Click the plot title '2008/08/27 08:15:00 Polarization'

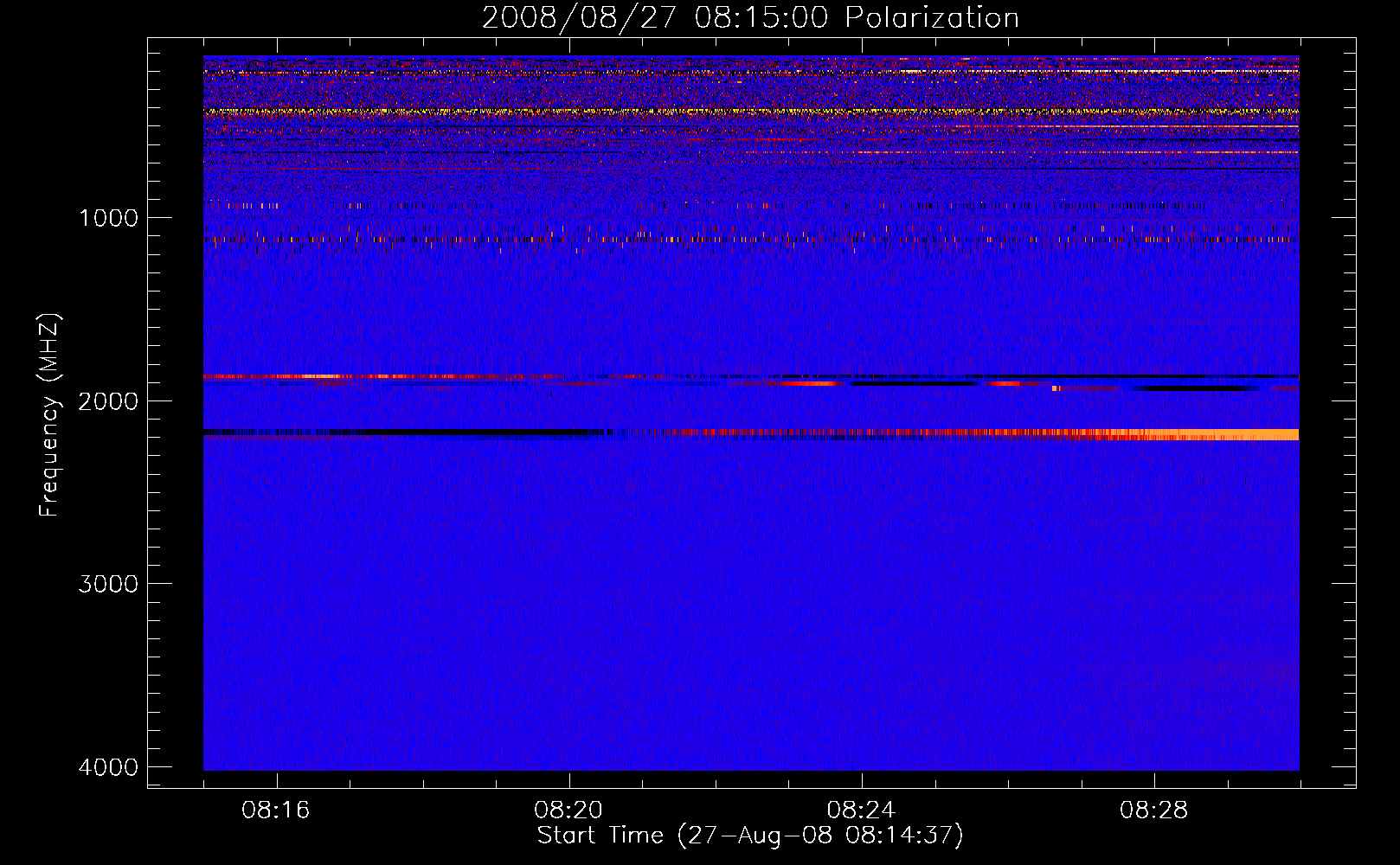[x=750, y=17]
